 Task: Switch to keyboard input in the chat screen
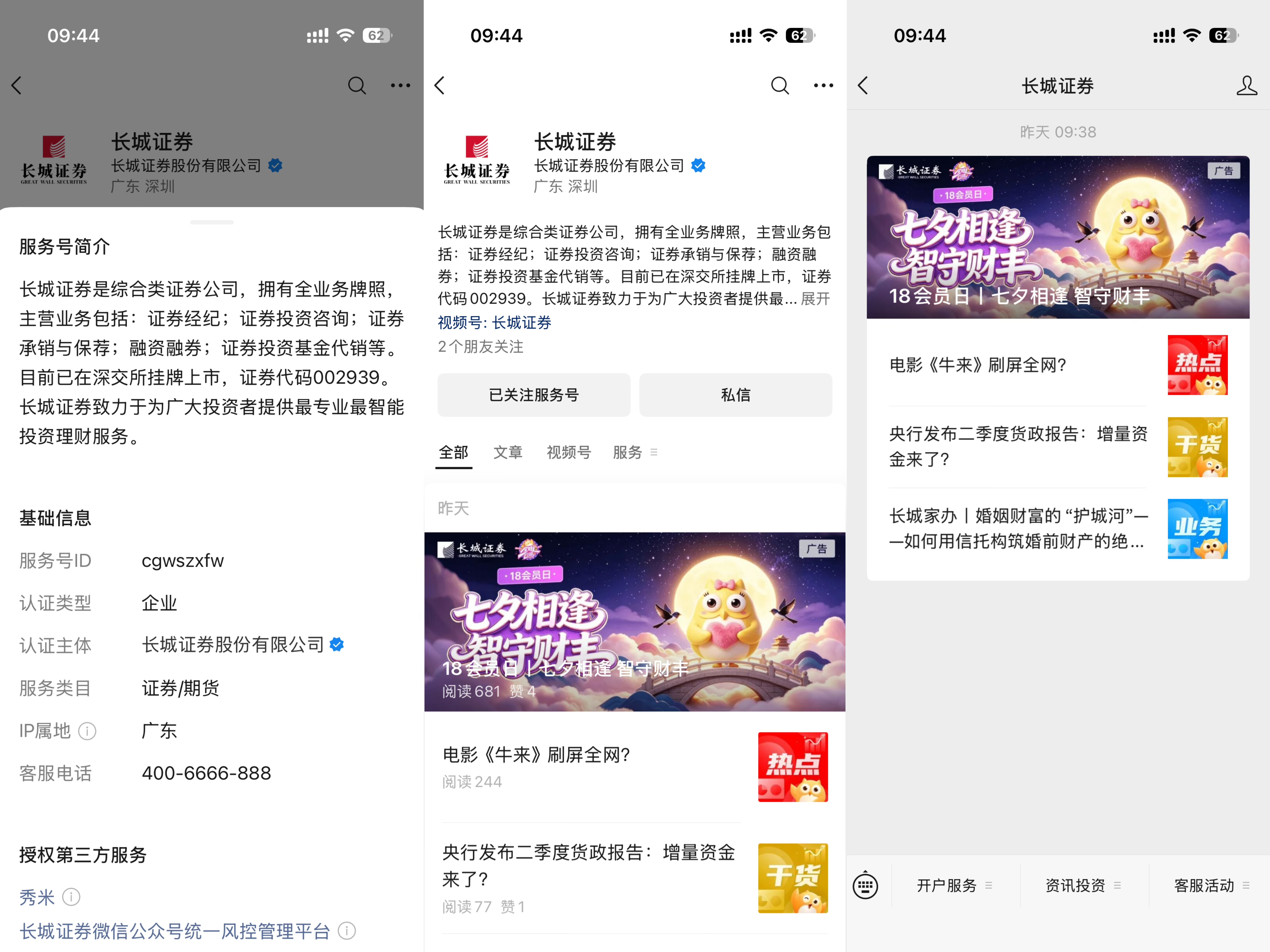(x=865, y=885)
